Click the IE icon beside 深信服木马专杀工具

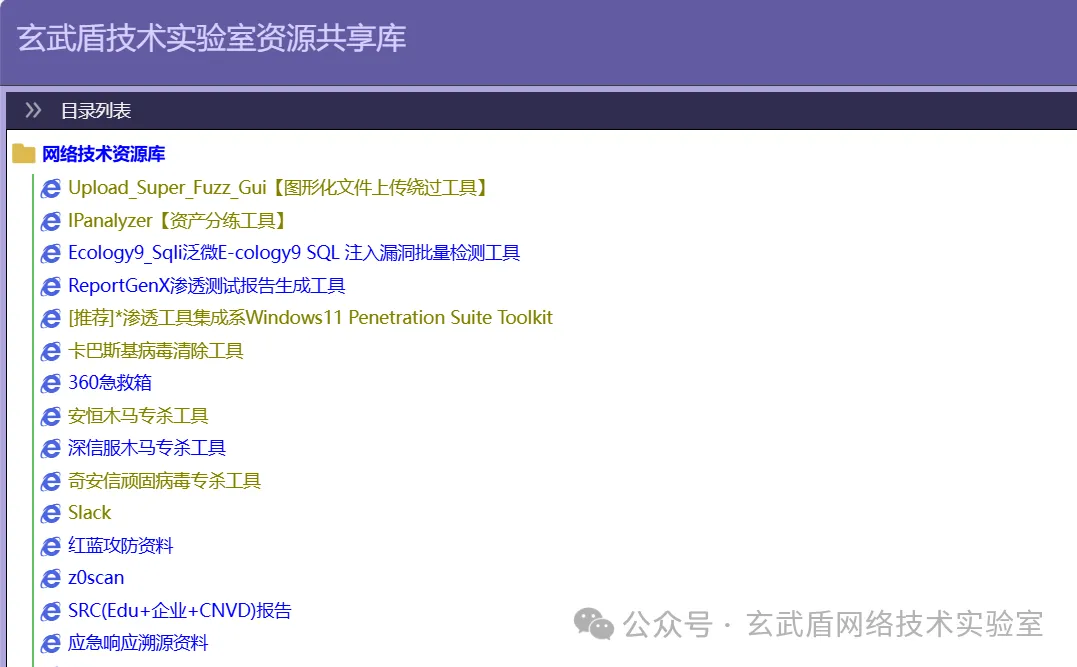(51, 449)
